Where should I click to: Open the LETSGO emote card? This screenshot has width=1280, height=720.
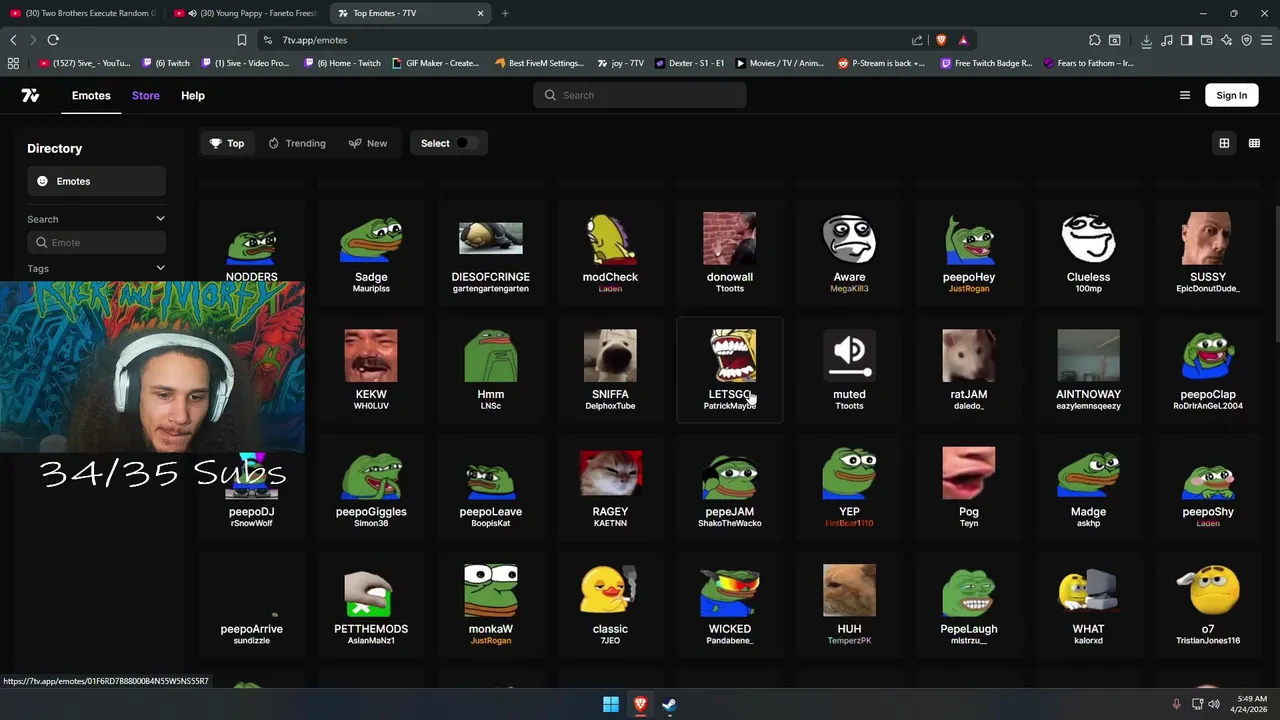click(x=730, y=370)
